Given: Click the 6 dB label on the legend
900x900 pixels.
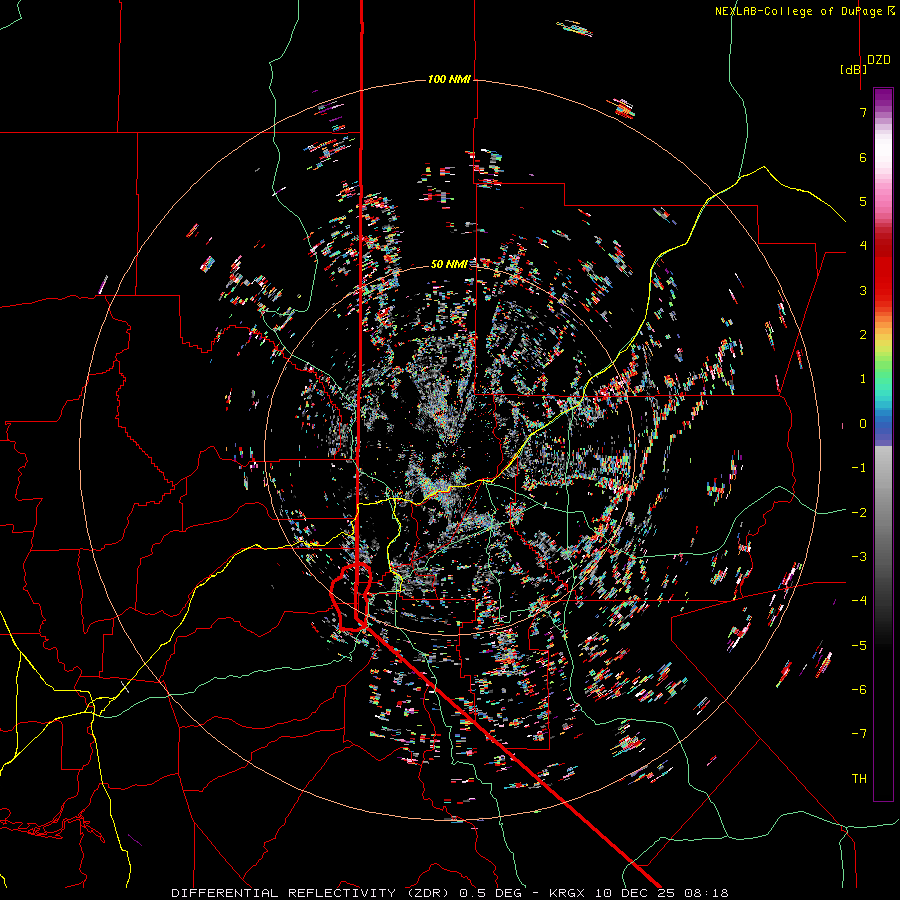Looking at the screenshot, I should point(863,157).
